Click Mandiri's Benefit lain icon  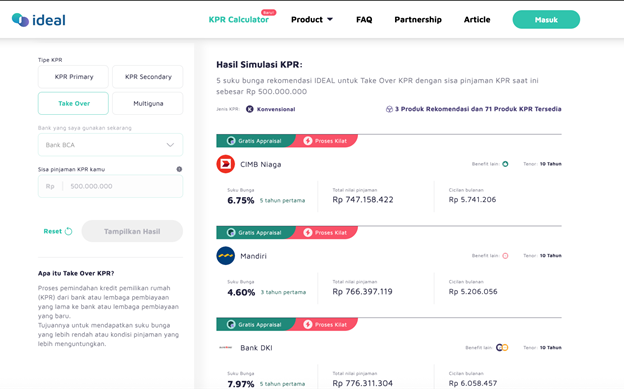coord(505,256)
